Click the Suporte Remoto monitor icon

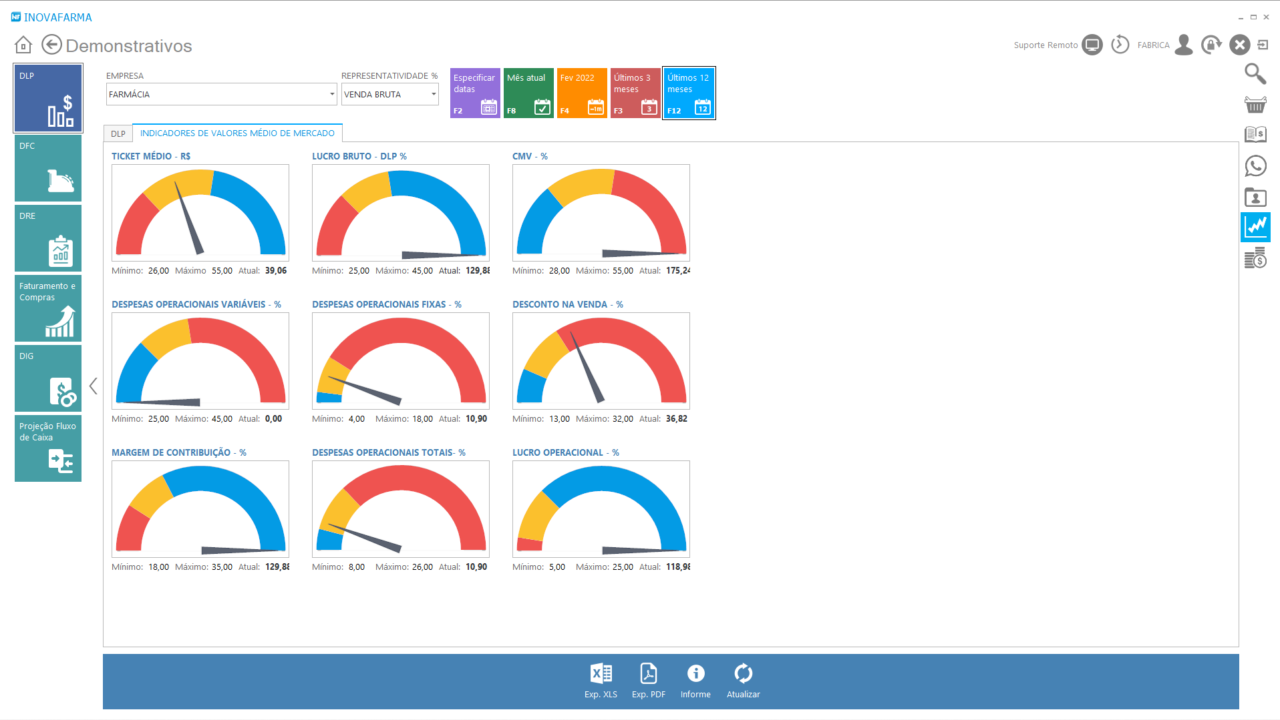[1092, 45]
